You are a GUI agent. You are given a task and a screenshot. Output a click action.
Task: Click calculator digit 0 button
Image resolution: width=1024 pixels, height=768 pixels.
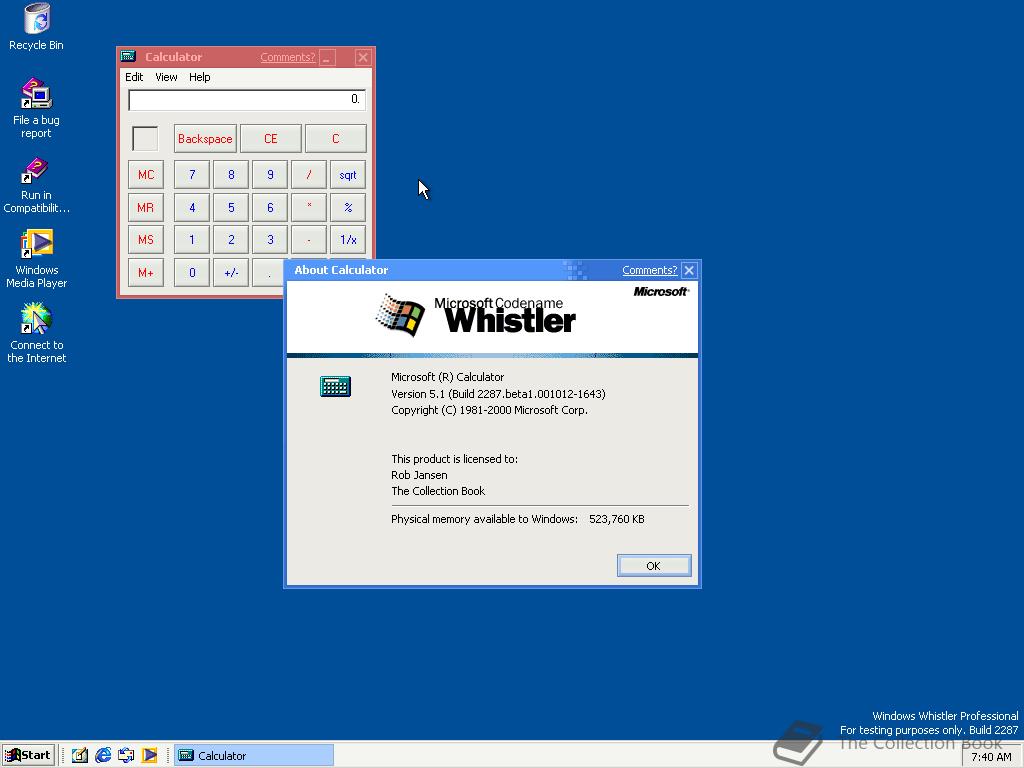[x=192, y=272]
